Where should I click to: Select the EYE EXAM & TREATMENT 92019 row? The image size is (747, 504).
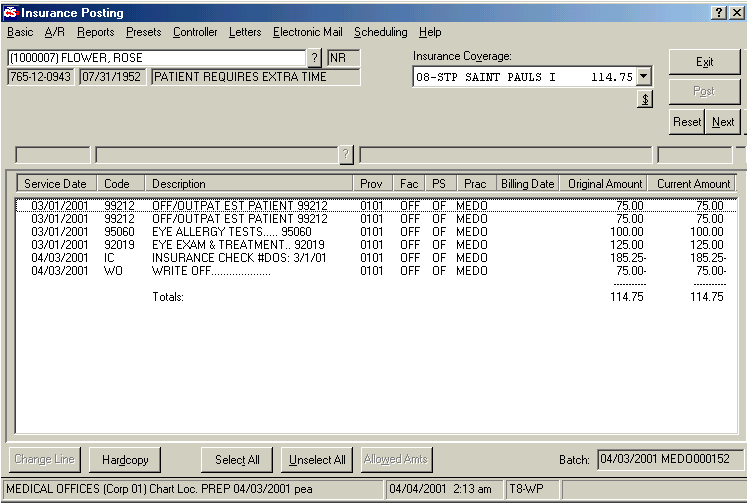(x=376, y=245)
